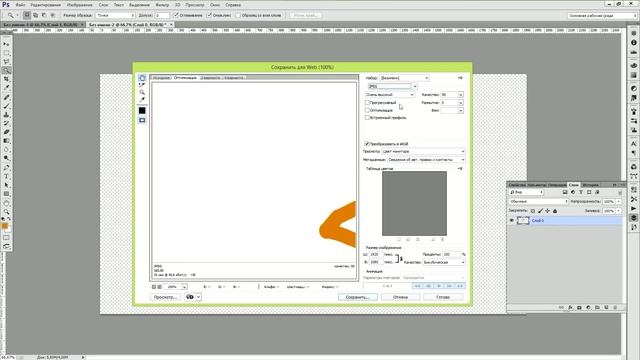This screenshot has height=360, width=640.
Task: Enable the Прогрессивный checkbox
Action: [x=367, y=103]
